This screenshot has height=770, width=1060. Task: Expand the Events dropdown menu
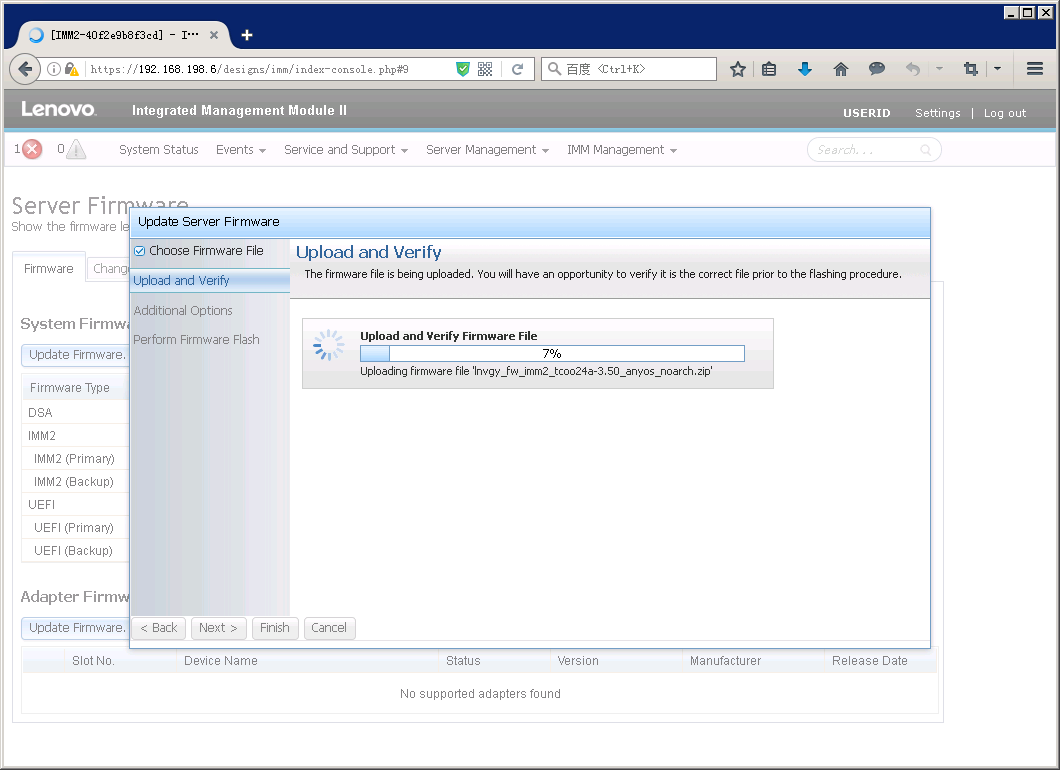coord(241,150)
